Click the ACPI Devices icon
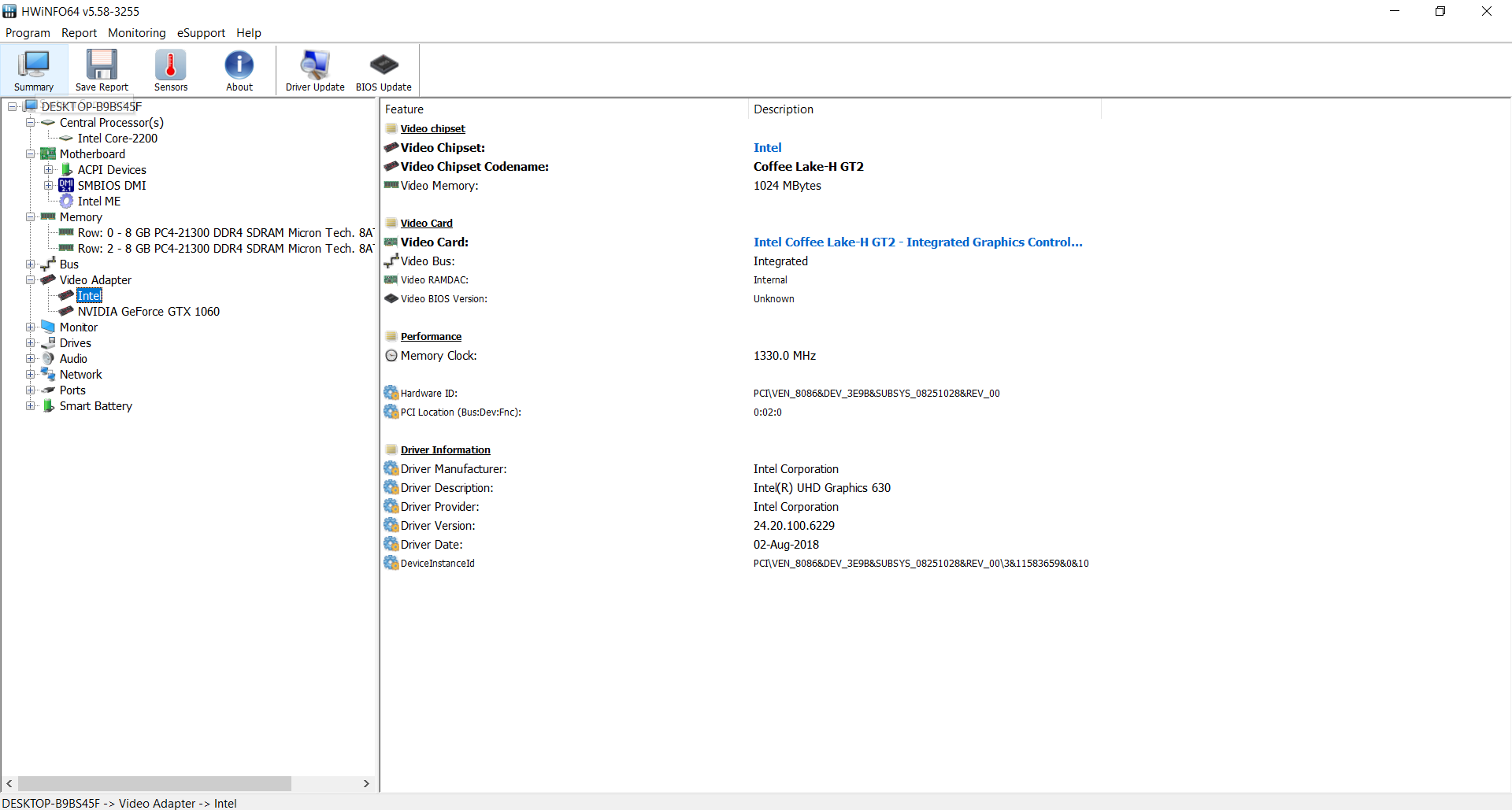This screenshot has width=1512, height=810. point(67,169)
